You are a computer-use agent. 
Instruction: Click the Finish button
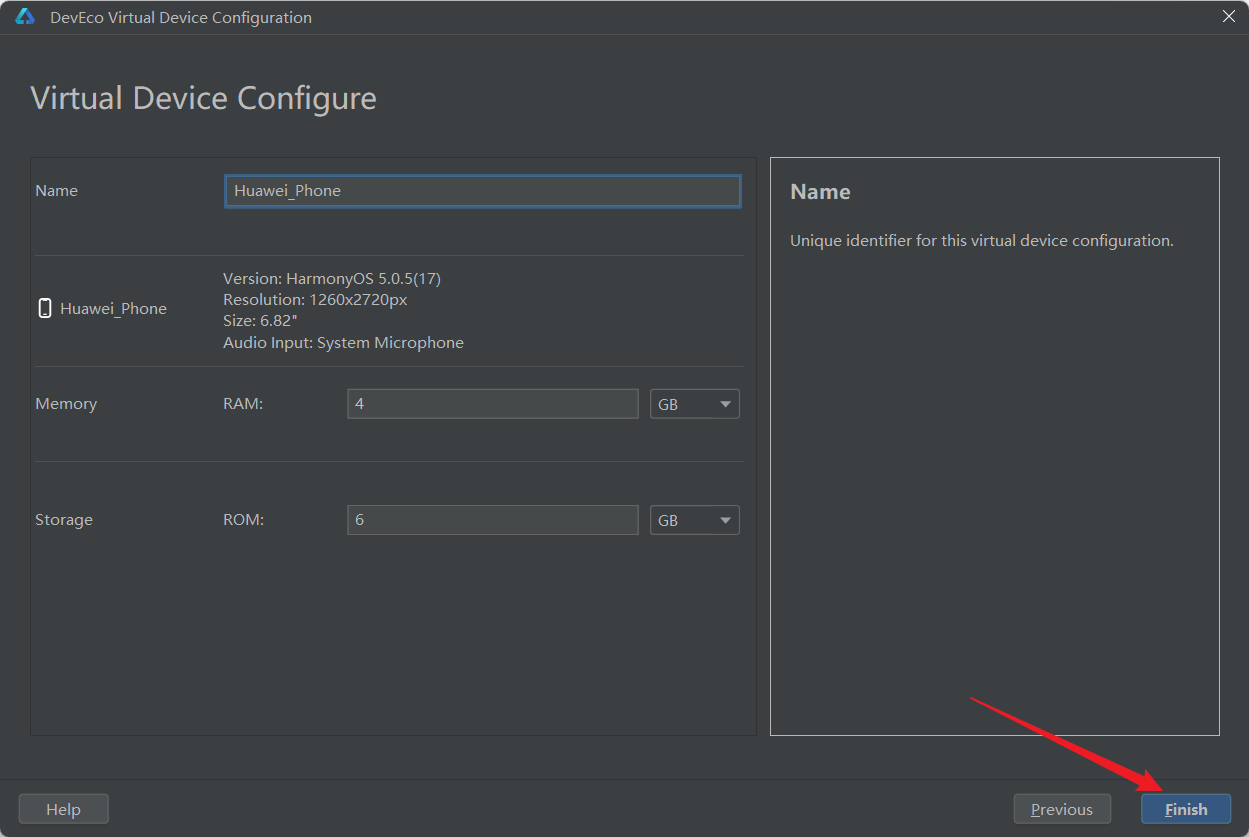click(1186, 809)
